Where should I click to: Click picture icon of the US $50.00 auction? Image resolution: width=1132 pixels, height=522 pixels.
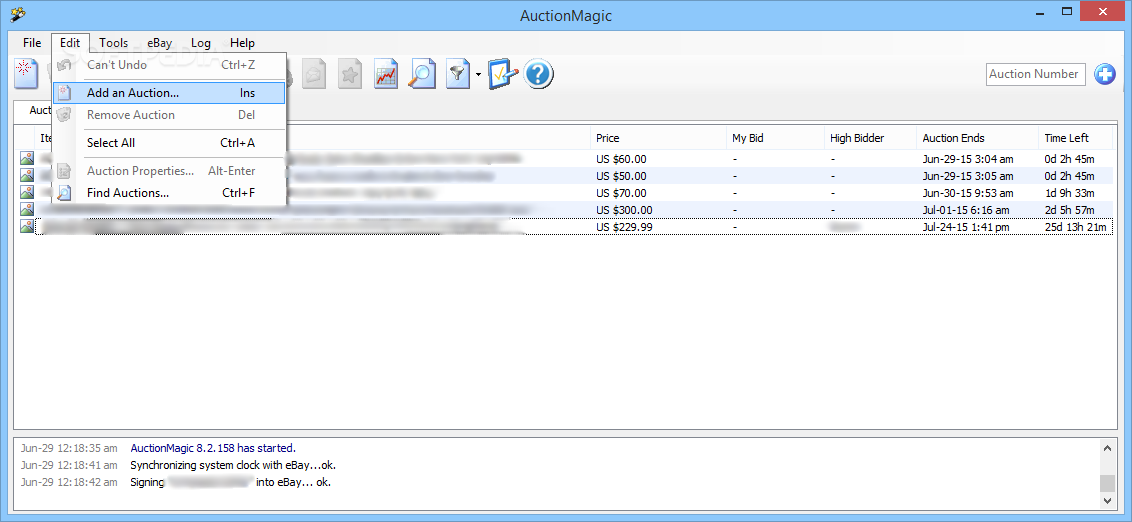point(27,175)
